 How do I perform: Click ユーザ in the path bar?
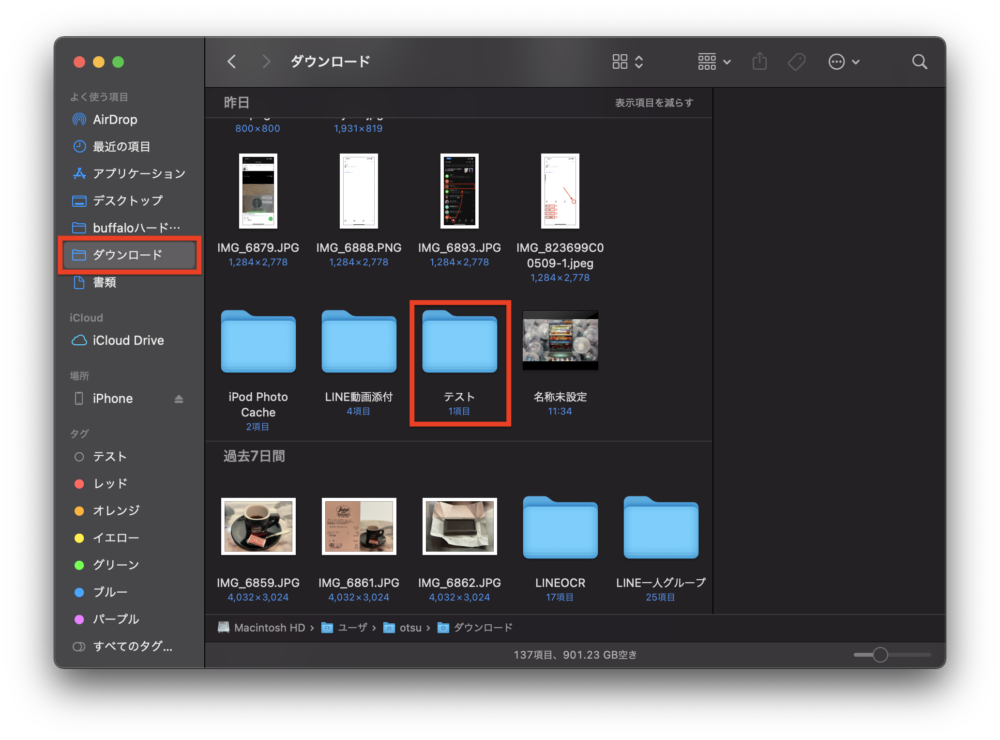point(344,628)
